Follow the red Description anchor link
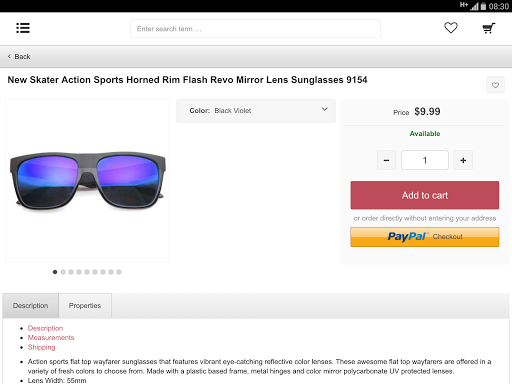Viewport: 512px width, 384px height. pos(45,328)
